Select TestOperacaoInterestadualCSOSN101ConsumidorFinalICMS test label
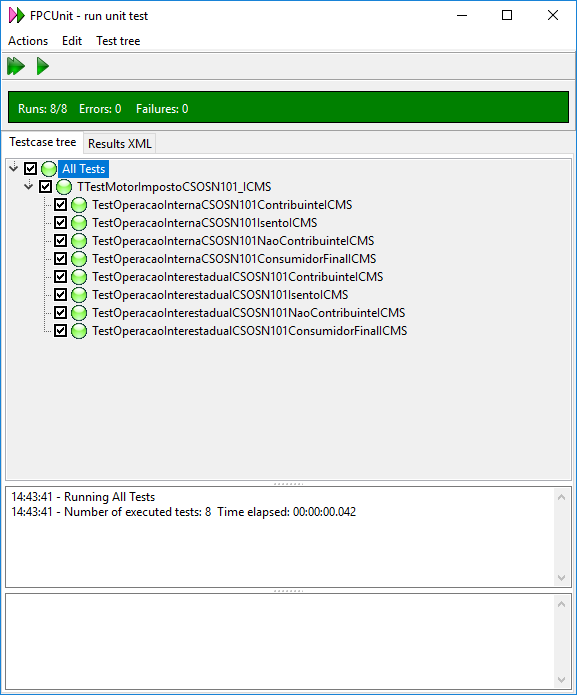 [250, 331]
